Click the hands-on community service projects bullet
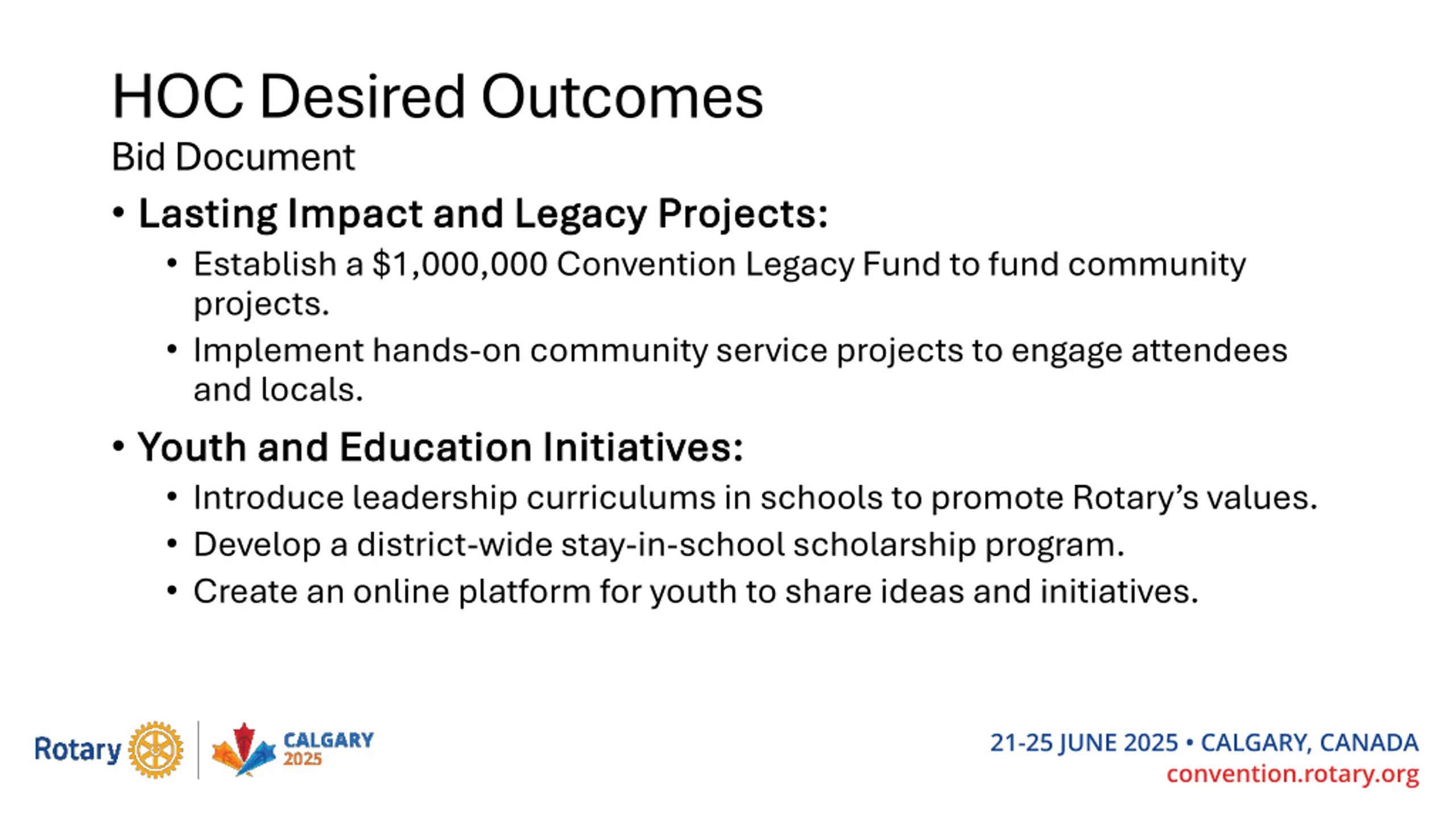 coord(739,350)
